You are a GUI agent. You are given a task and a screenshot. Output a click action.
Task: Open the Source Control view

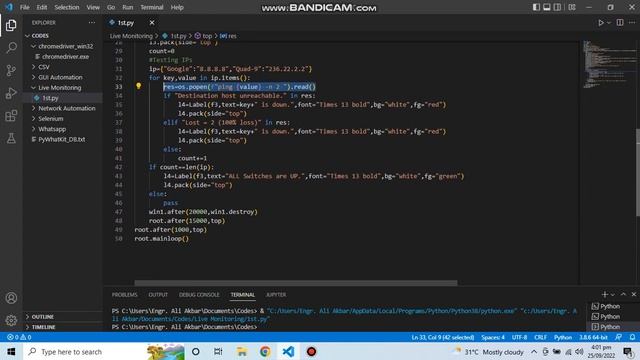11,70
